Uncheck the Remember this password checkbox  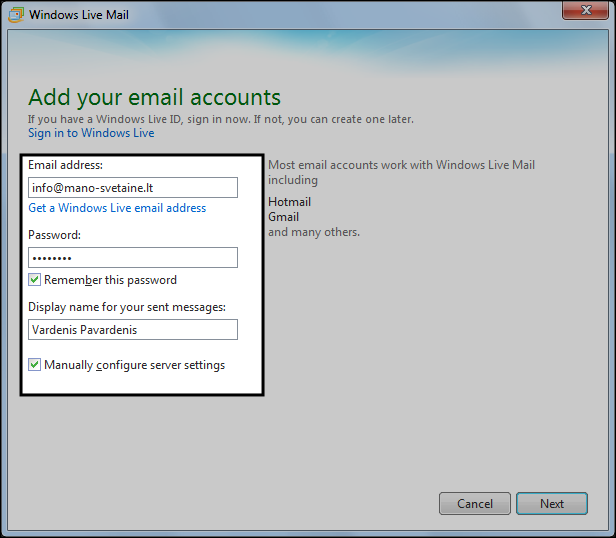[35, 280]
